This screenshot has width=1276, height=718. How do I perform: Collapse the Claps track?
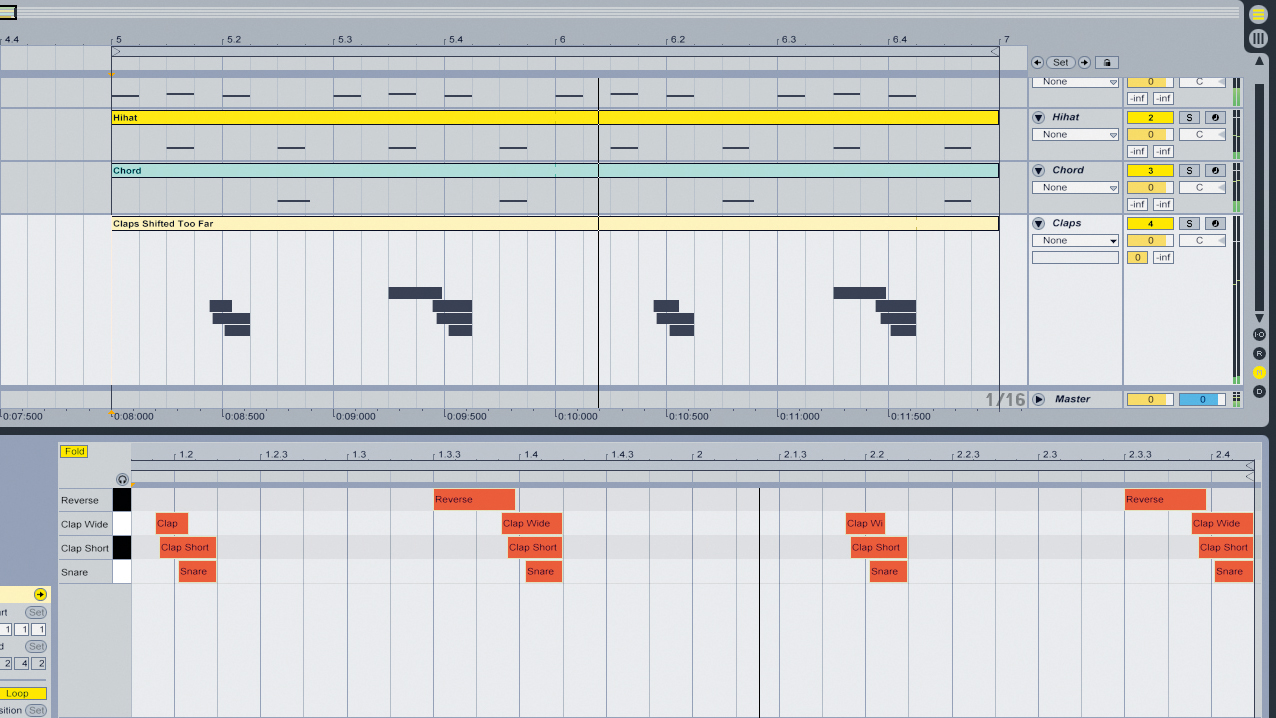(1038, 223)
